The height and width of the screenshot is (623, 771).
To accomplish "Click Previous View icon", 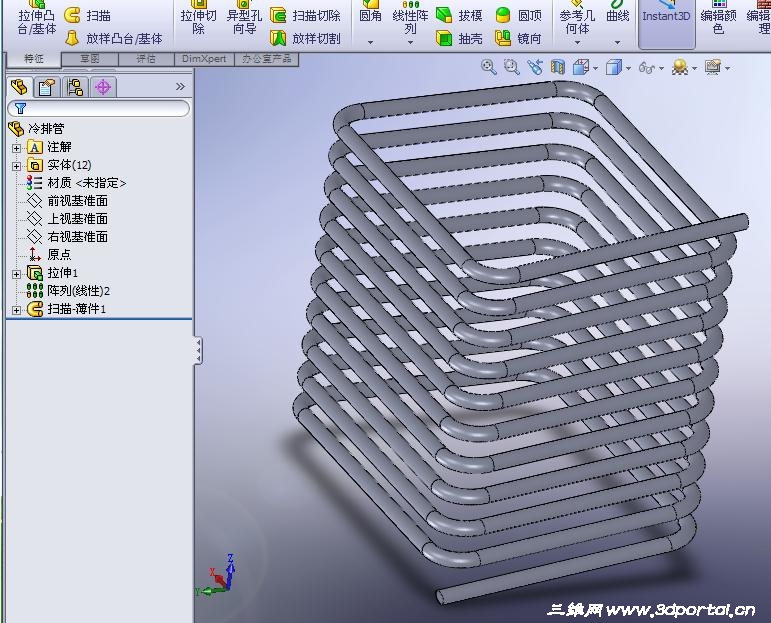I will [535, 67].
